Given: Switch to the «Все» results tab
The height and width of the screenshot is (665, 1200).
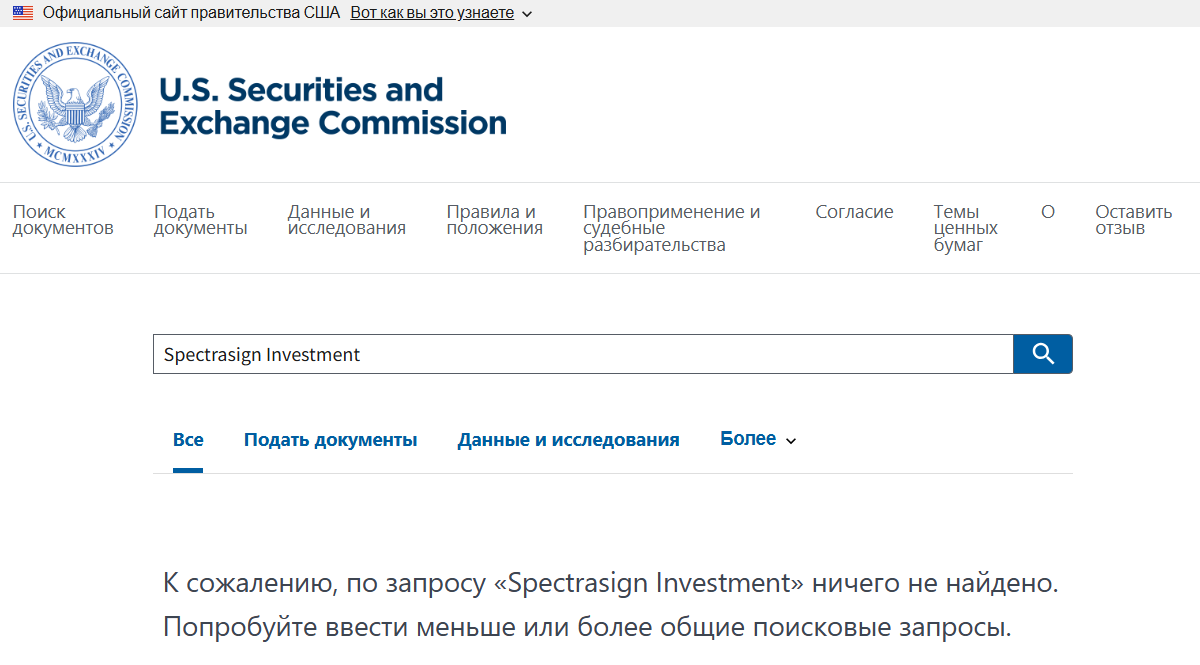Looking at the screenshot, I should click(190, 438).
